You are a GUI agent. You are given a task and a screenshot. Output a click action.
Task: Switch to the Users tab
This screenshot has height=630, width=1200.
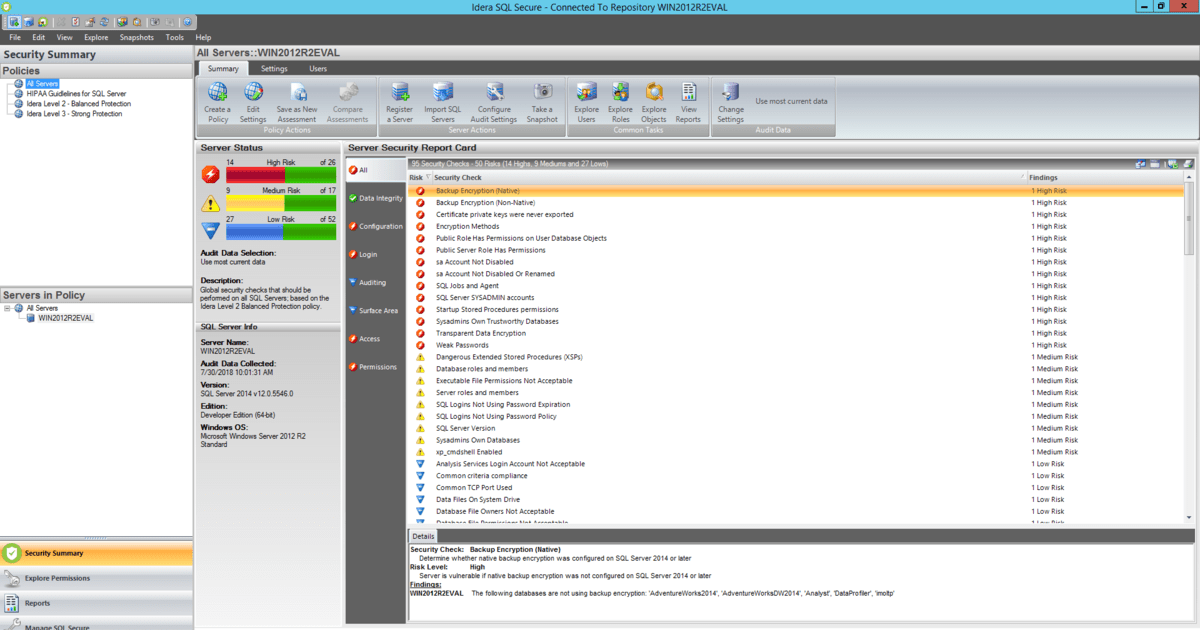318,68
